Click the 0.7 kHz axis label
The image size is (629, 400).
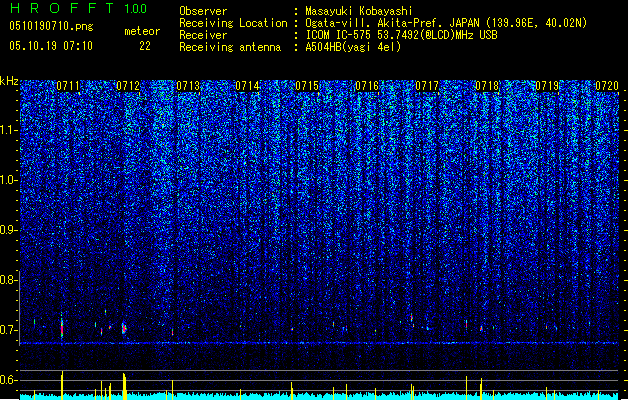(x=8, y=330)
